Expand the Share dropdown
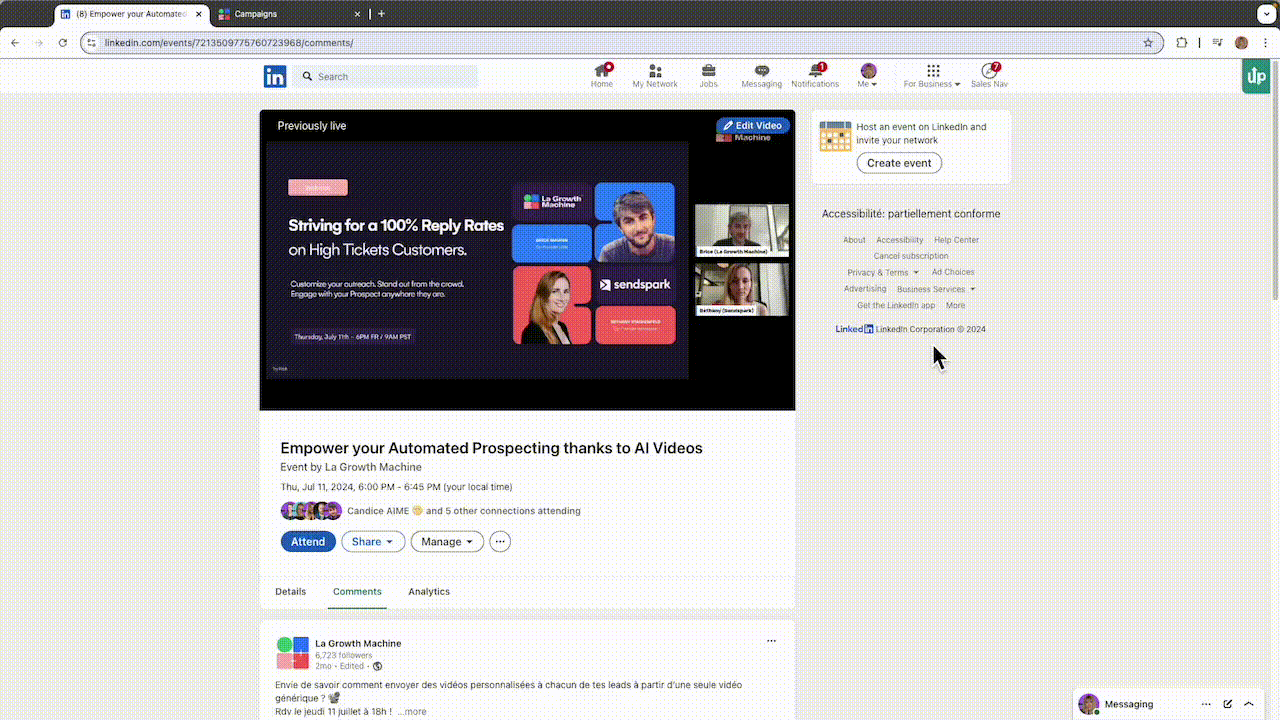1280x720 pixels. point(373,541)
